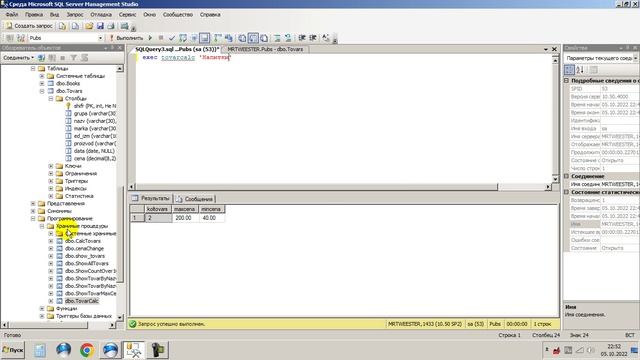Click the change connection icon beside database dropdown
The width and height of the screenshot is (640, 360).
pyautogui.click(x=20, y=38)
